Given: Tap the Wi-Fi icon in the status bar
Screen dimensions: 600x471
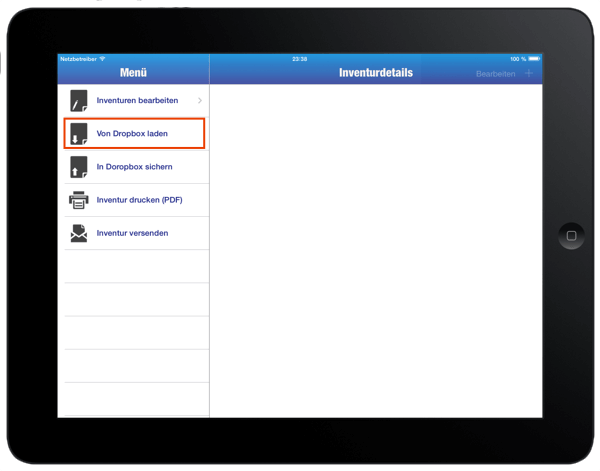Looking at the screenshot, I should pyautogui.click(x=102, y=59).
